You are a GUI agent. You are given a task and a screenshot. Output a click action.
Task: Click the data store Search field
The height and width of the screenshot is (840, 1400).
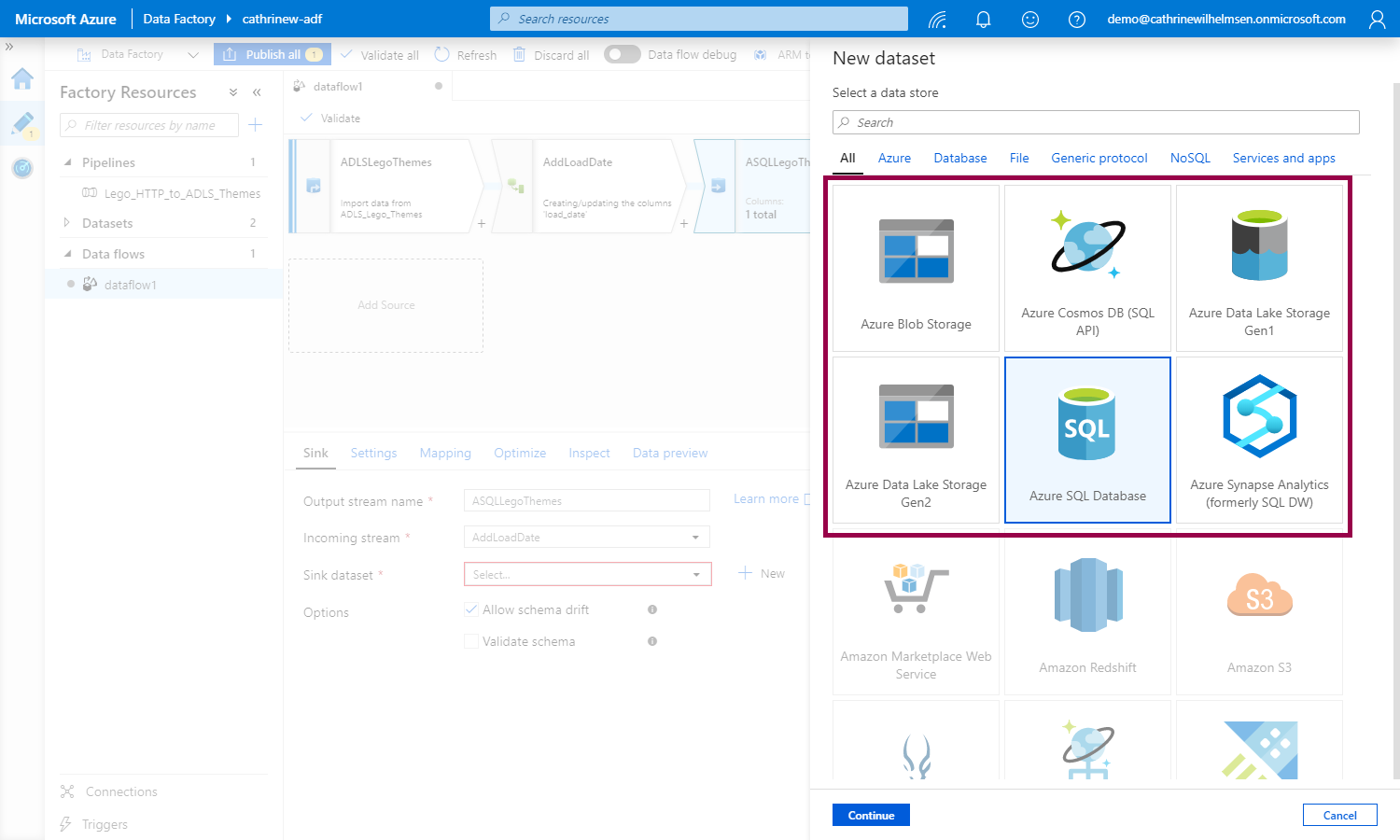point(1096,122)
